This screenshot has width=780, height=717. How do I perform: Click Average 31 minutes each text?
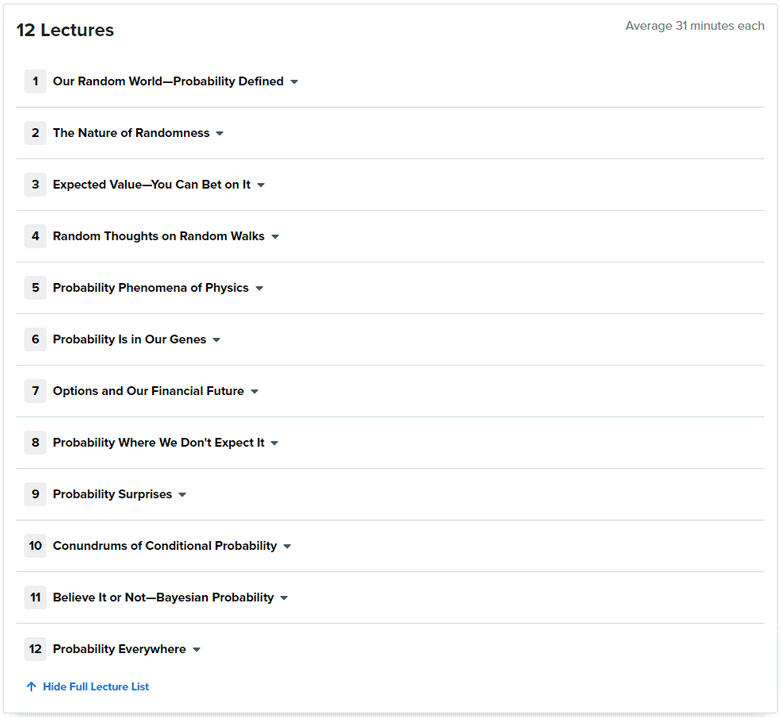pyautogui.click(x=695, y=26)
